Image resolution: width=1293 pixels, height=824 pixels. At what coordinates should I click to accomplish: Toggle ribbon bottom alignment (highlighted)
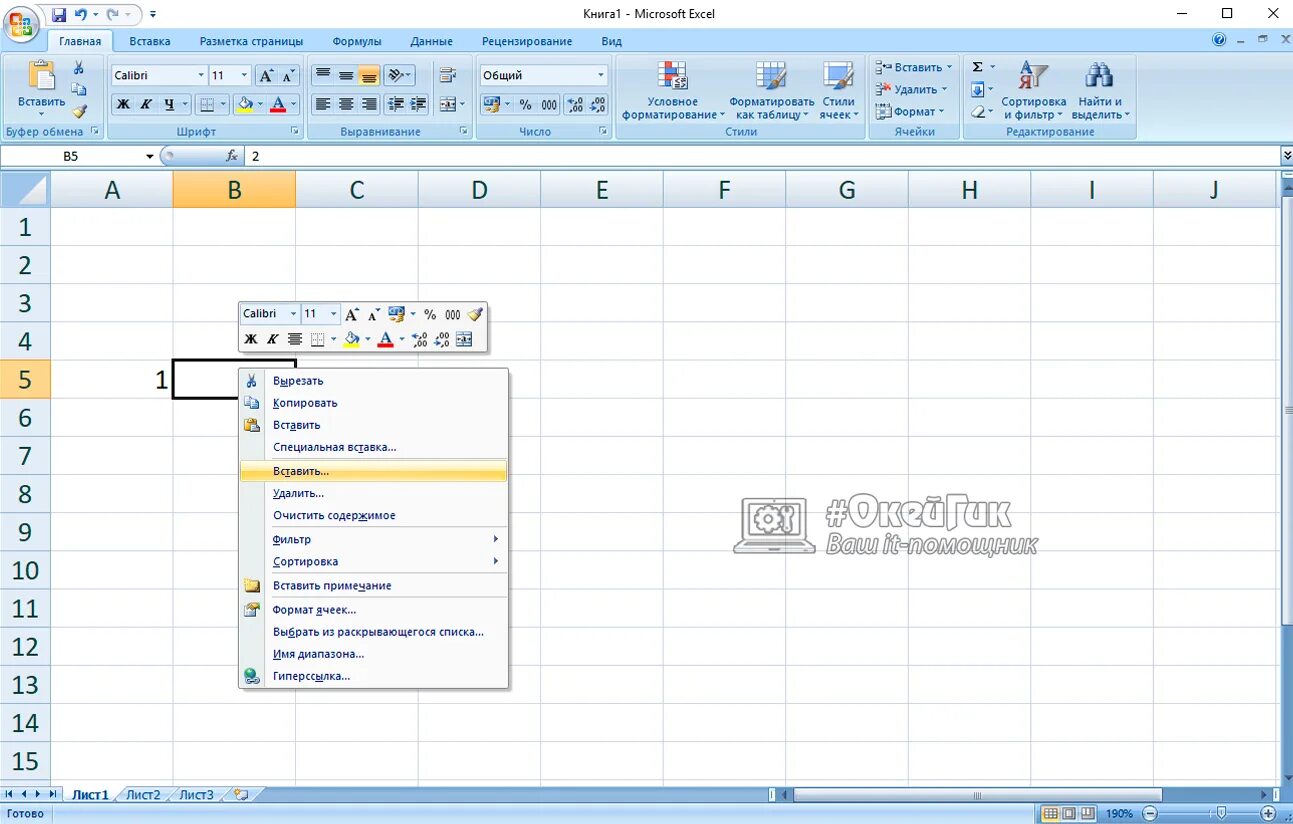[x=369, y=76]
